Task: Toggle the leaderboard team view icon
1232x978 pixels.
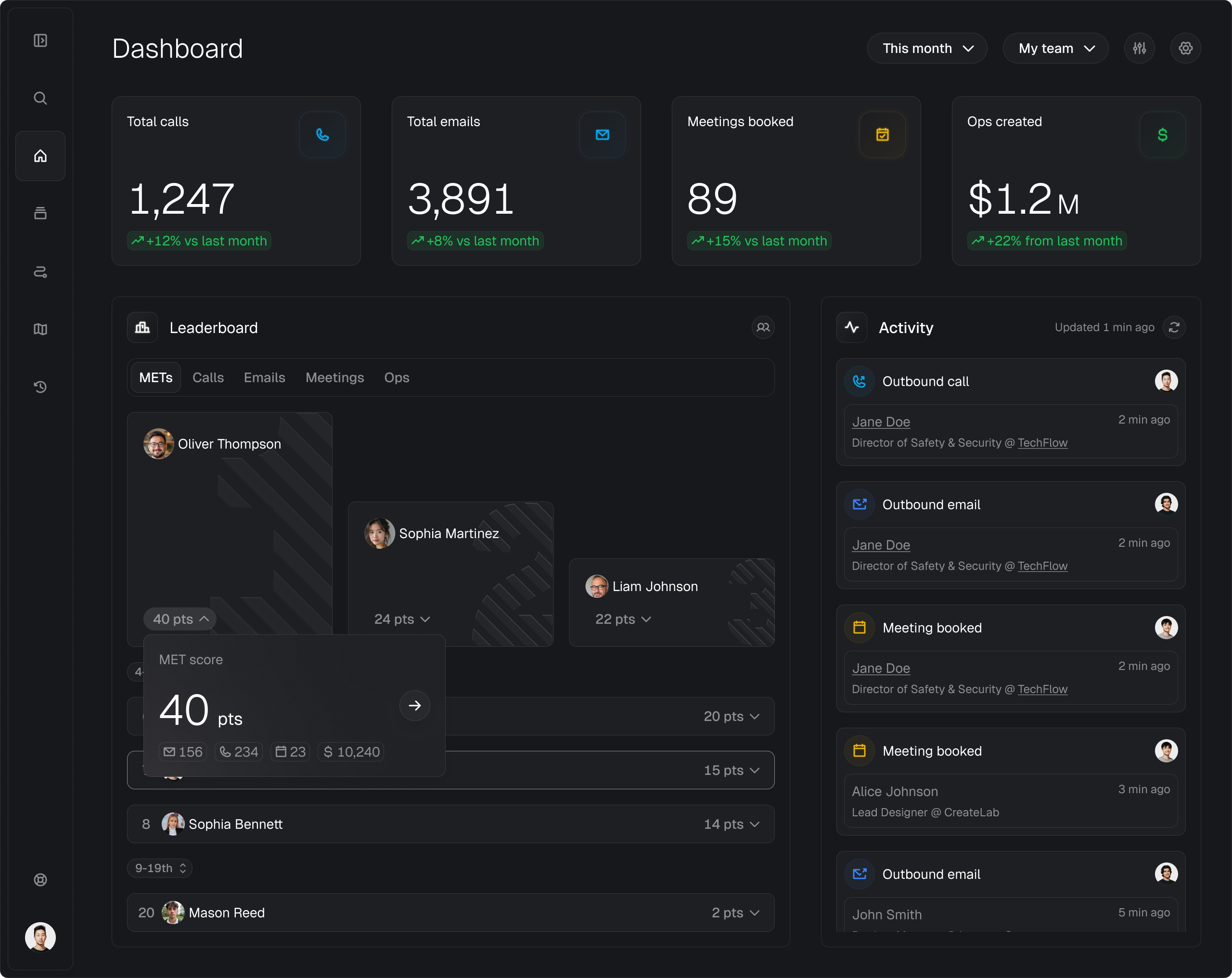Action: (x=763, y=328)
